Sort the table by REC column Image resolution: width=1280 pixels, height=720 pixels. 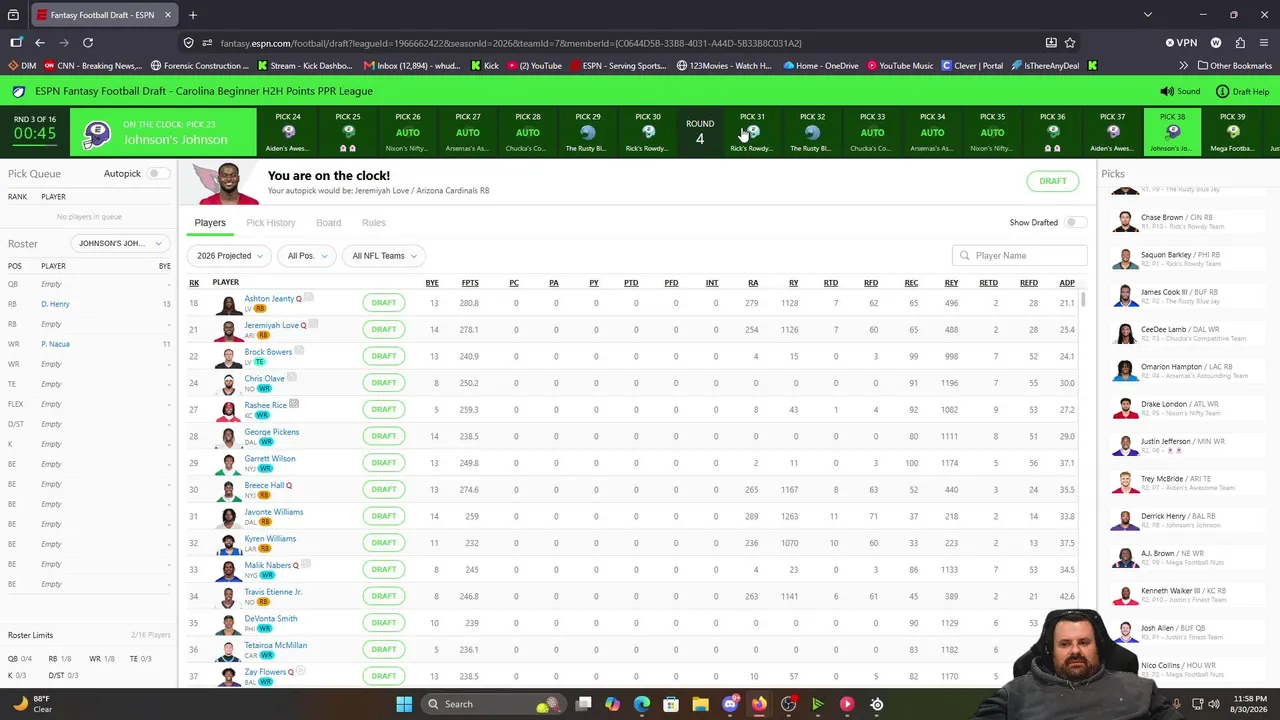(x=911, y=283)
